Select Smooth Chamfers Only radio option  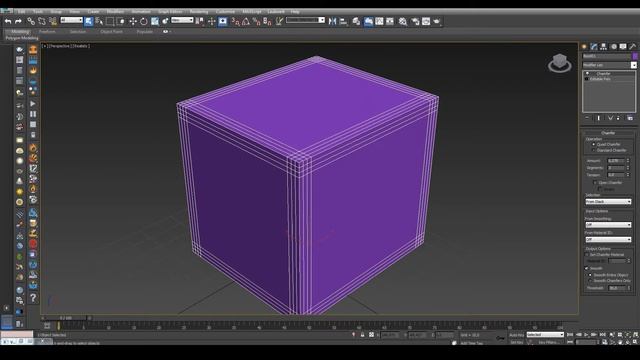click(x=590, y=281)
